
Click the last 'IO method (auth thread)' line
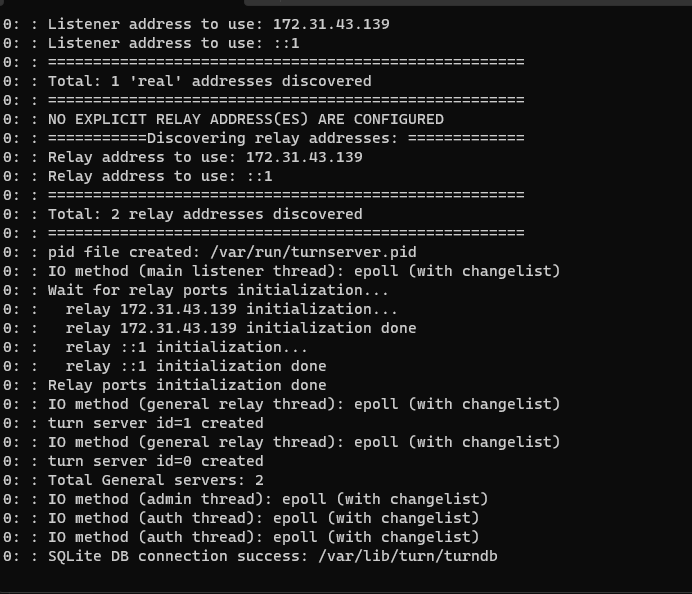[x=263, y=537]
